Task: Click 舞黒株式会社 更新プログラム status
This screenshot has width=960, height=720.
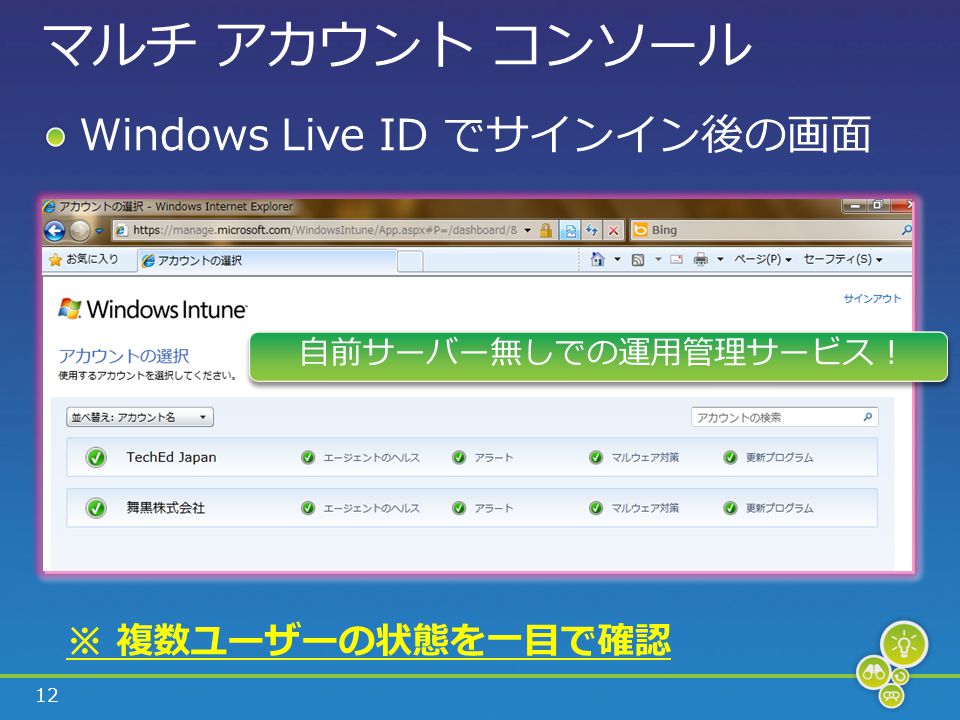Action: point(768,508)
